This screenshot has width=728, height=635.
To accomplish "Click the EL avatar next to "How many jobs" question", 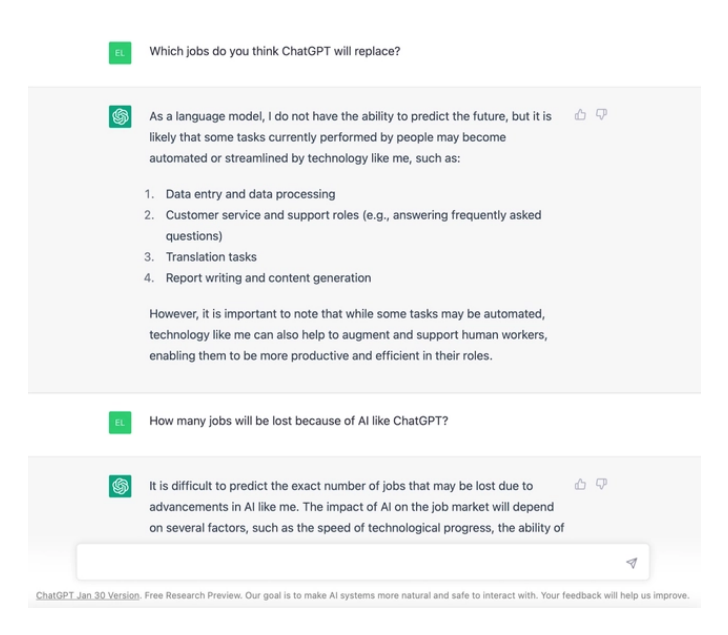I will pyautogui.click(x=119, y=422).
